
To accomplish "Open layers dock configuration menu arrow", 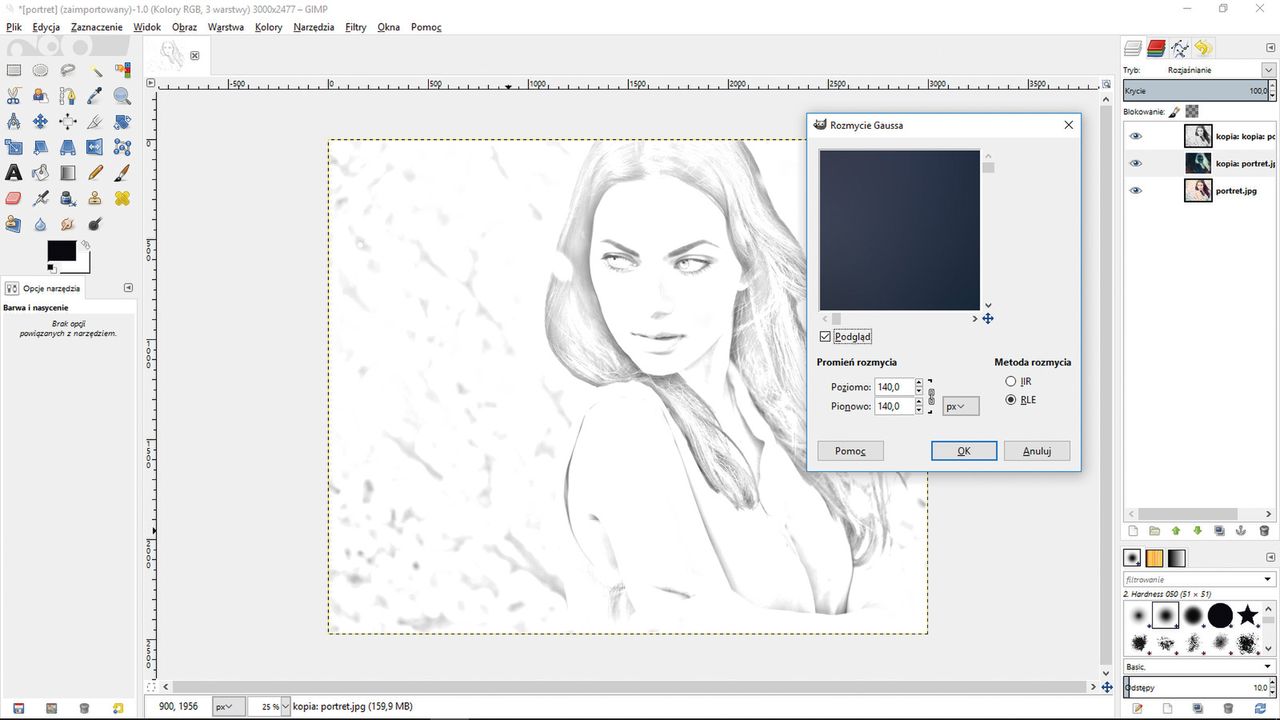I will click(x=1271, y=47).
